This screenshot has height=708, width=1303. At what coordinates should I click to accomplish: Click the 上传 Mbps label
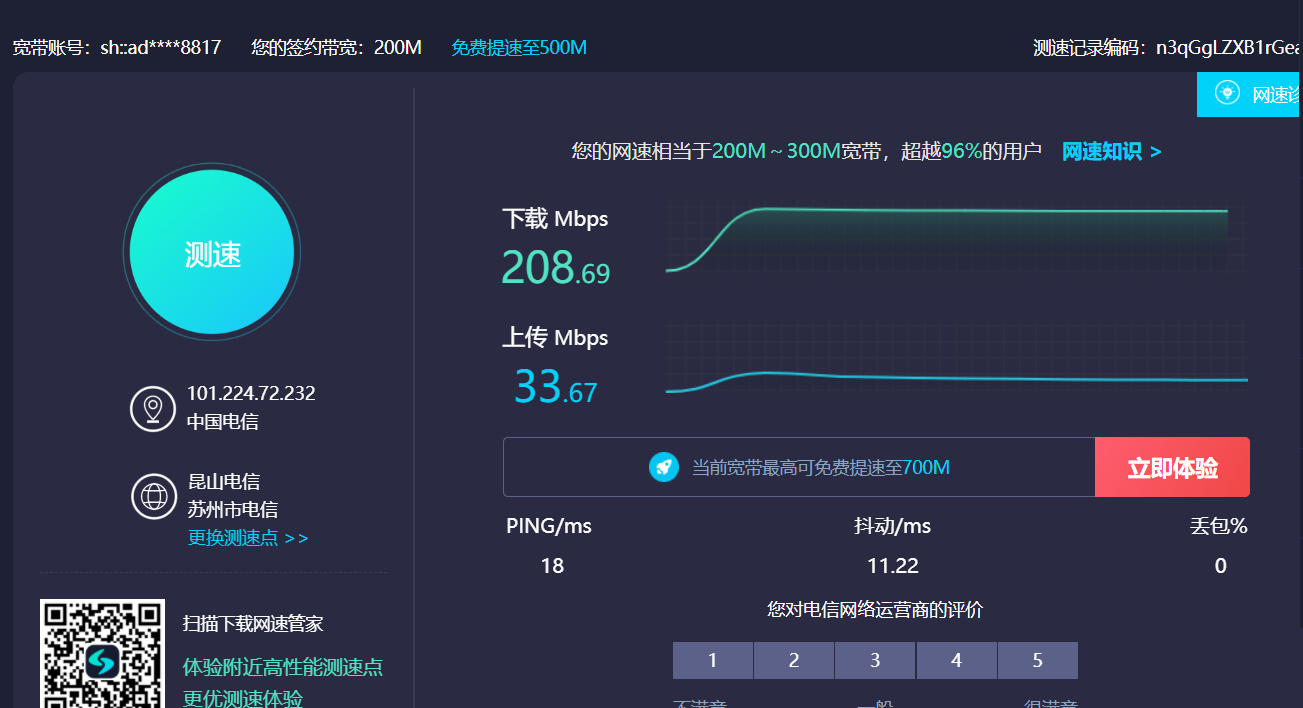coord(555,338)
